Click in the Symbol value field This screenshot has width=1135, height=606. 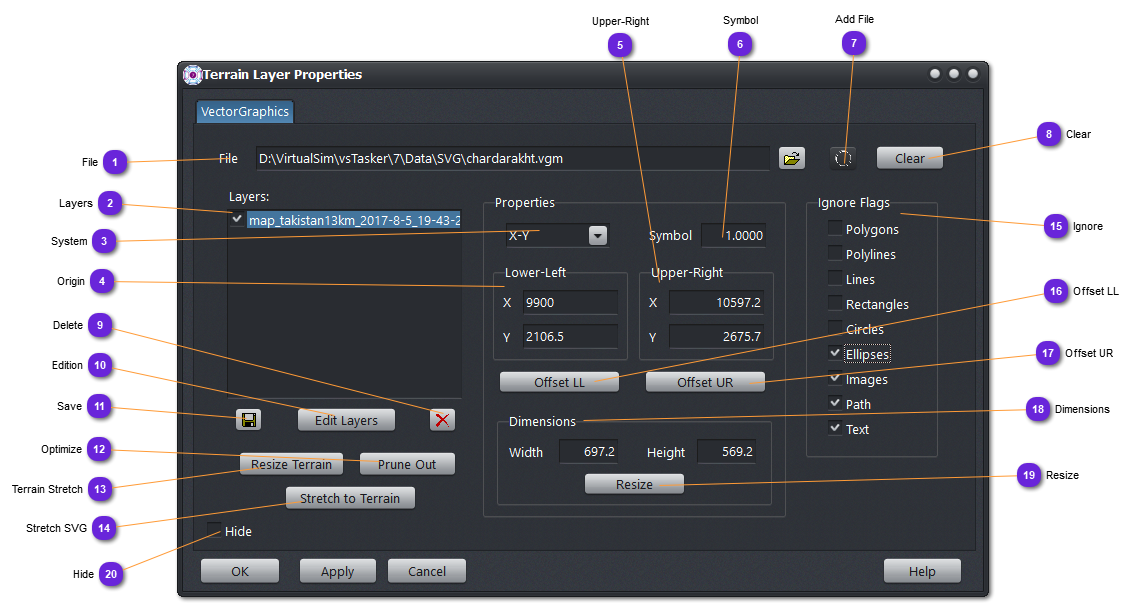coord(734,236)
